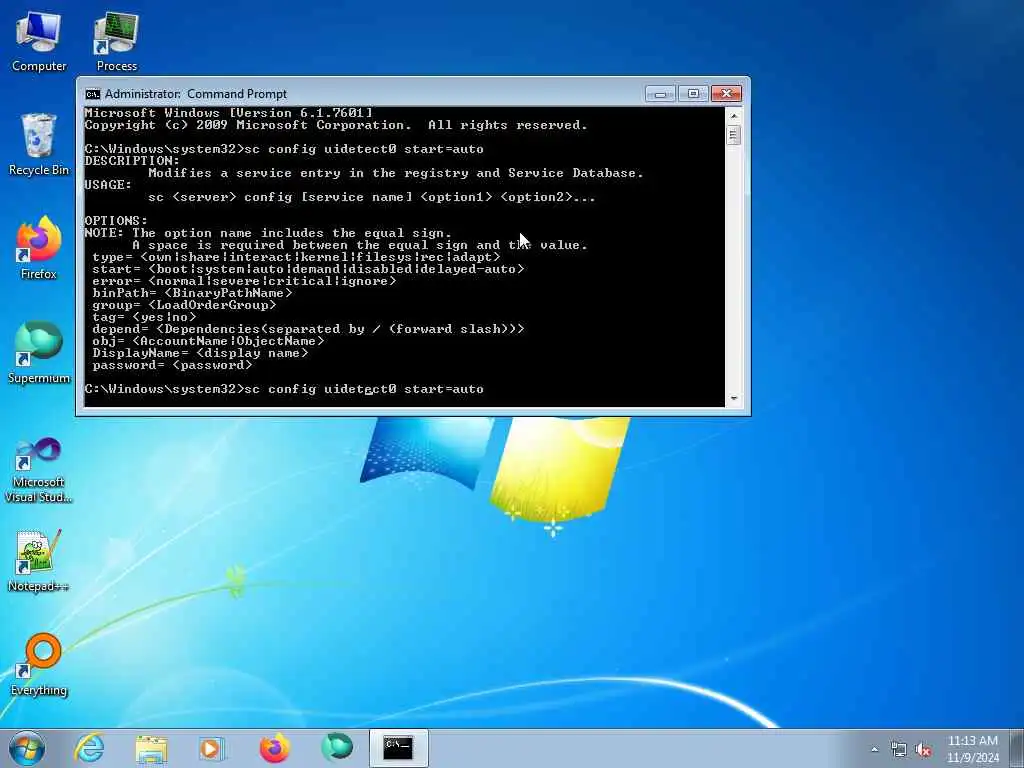Viewport: 1024px width, 768px height.
Task: Click the 'obj= <AccountName|ObjectName>' line
Action: pos(208,341)
